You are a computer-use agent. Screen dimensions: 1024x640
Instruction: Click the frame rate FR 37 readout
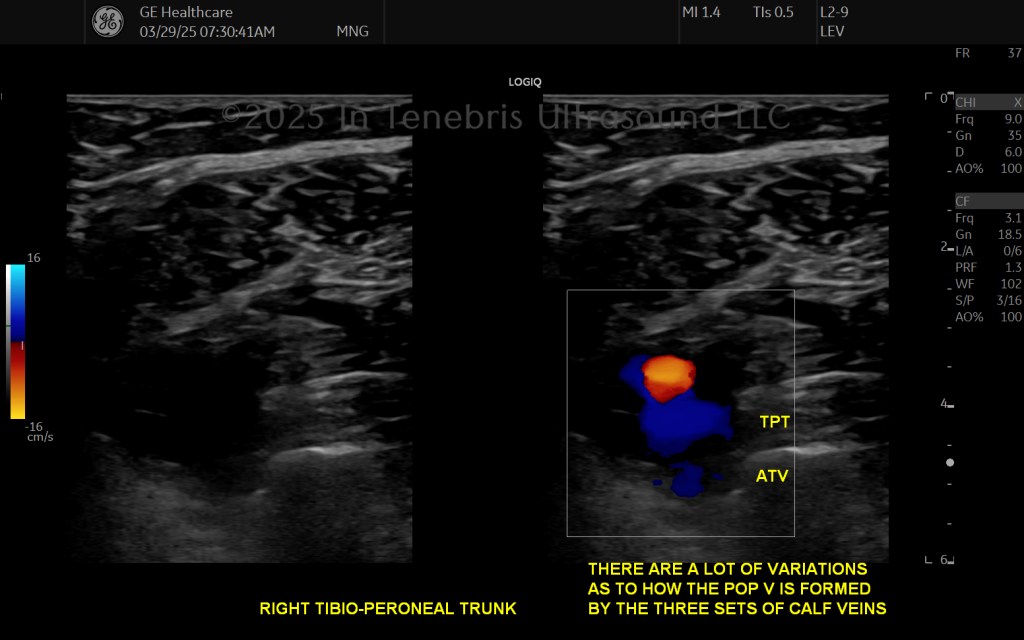[x=989, y=53]
